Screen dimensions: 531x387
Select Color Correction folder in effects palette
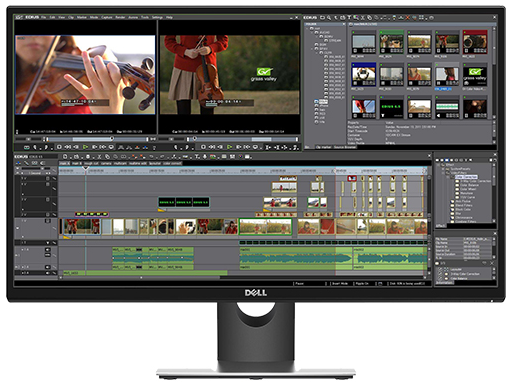coord(466,177)
